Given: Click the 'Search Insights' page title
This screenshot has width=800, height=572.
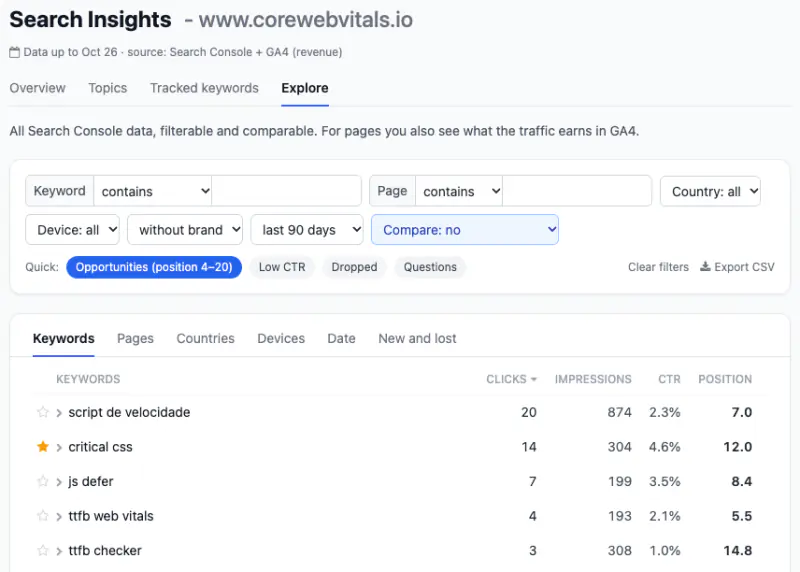Looking at the screenshot, I should coord(90,19).
